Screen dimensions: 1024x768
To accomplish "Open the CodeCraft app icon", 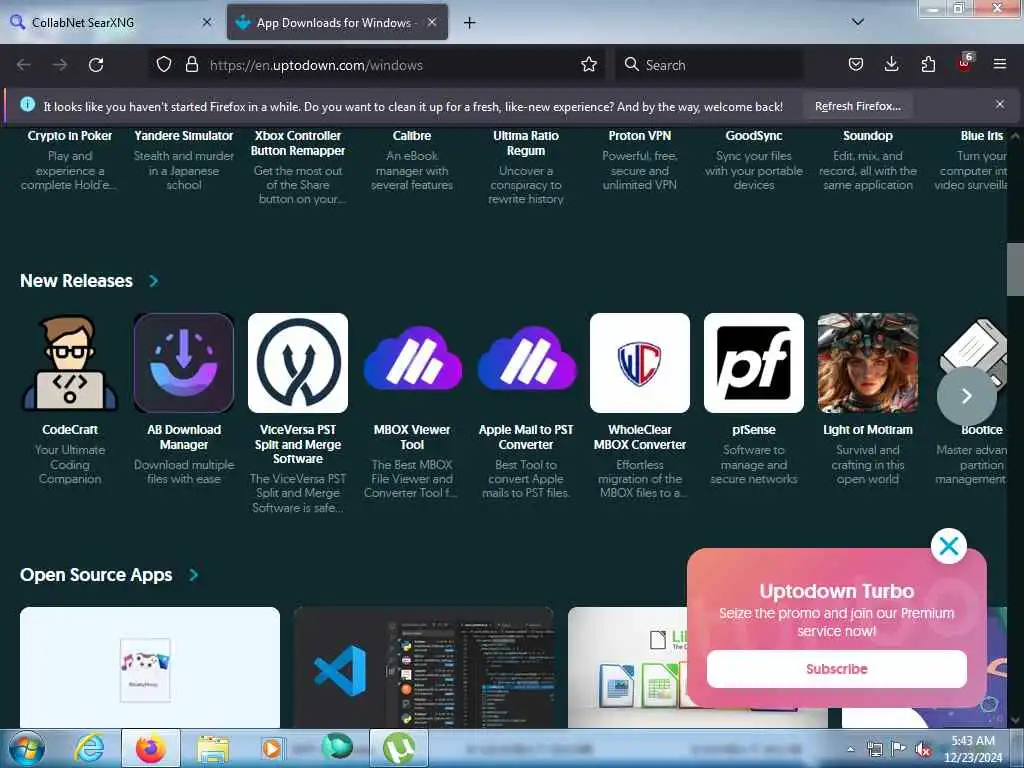I will [70, 363].
